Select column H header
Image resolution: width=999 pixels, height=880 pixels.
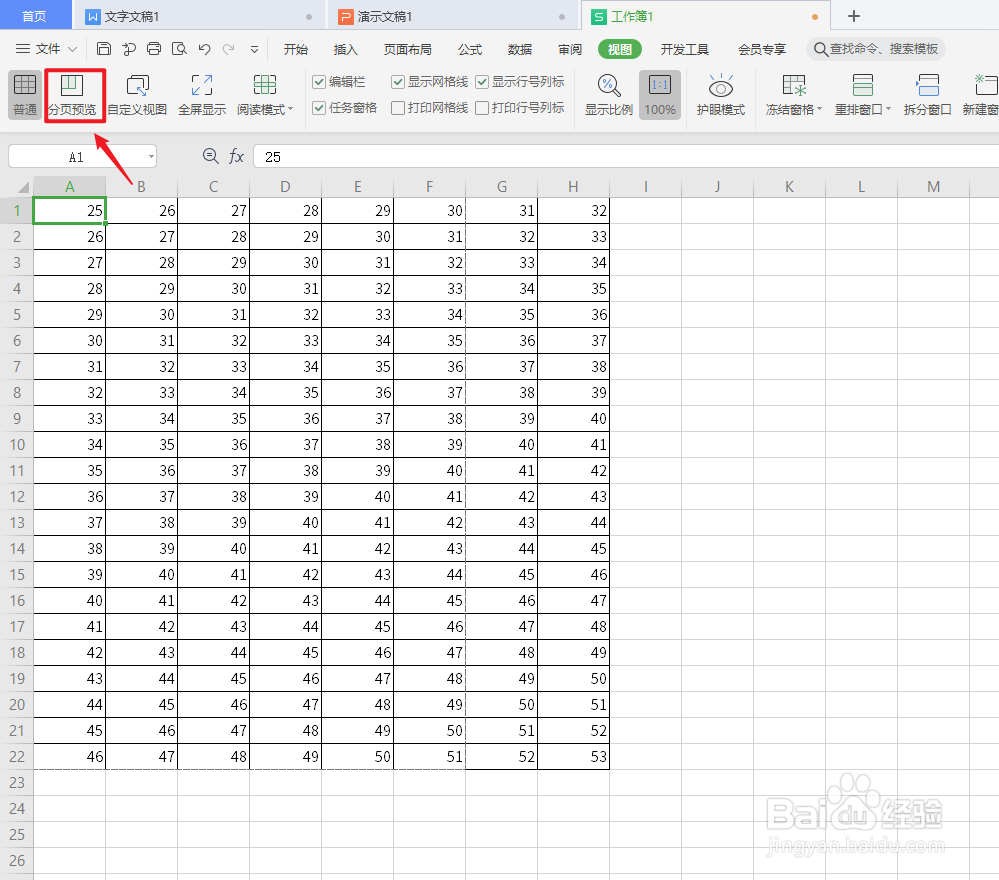tap(573, 187)
